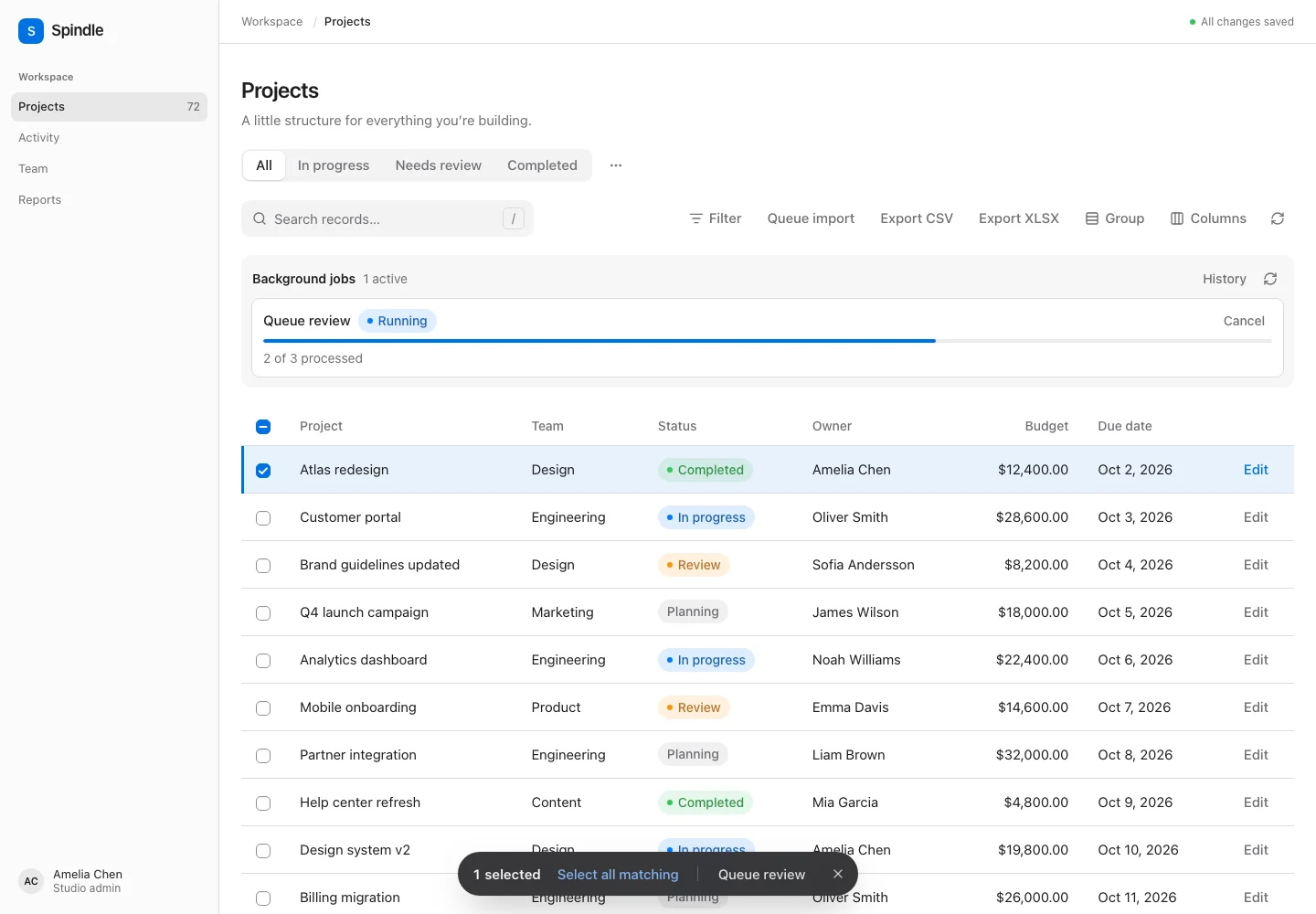Screen dimensions: 1316x914
Task: Sort by the Budget column header
Action: 1046,426
